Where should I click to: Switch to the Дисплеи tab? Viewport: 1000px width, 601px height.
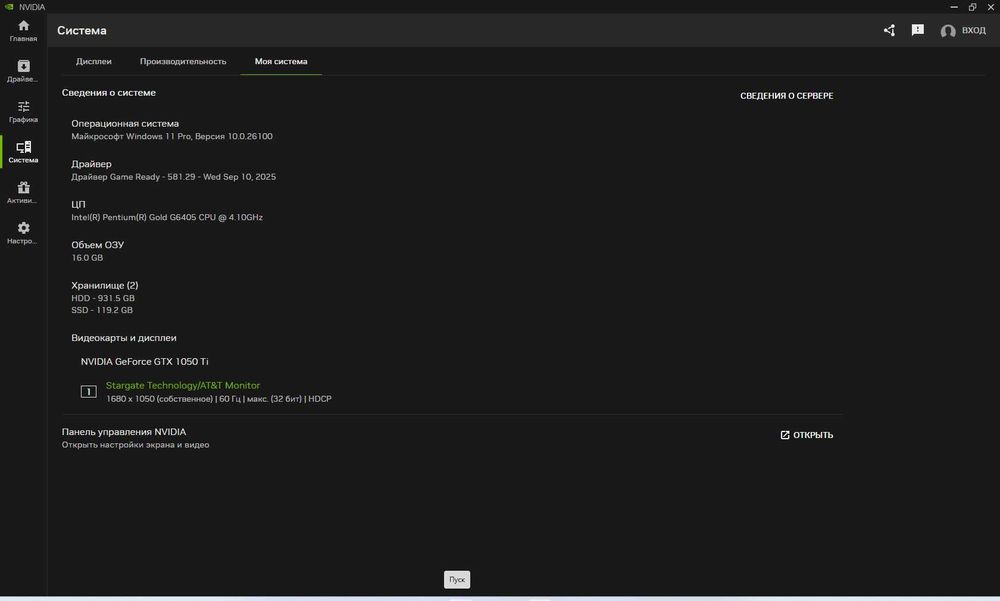94,61
